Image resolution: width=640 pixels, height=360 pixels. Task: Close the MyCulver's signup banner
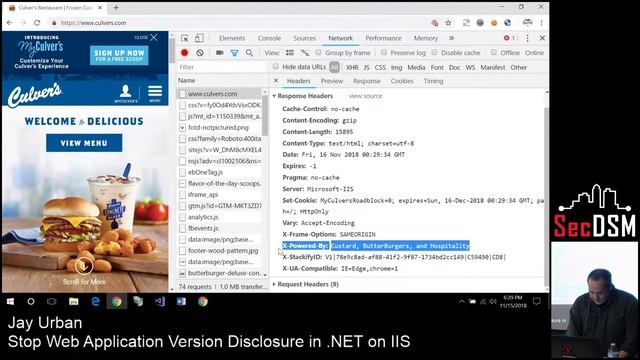(x=153, y=38)
